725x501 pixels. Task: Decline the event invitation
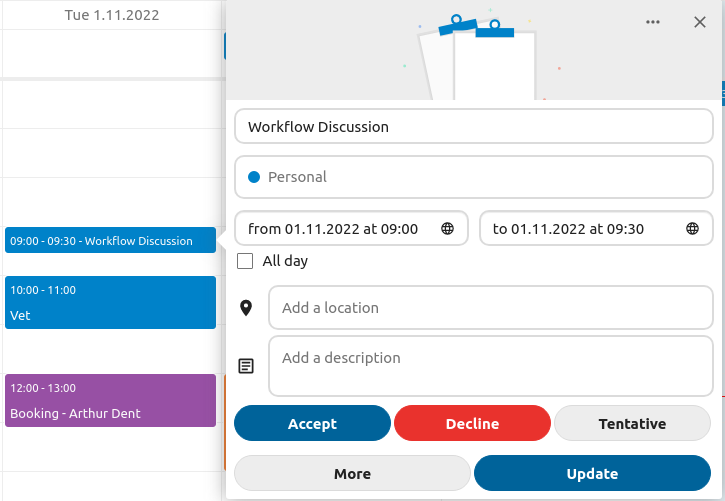coord(472,424)
